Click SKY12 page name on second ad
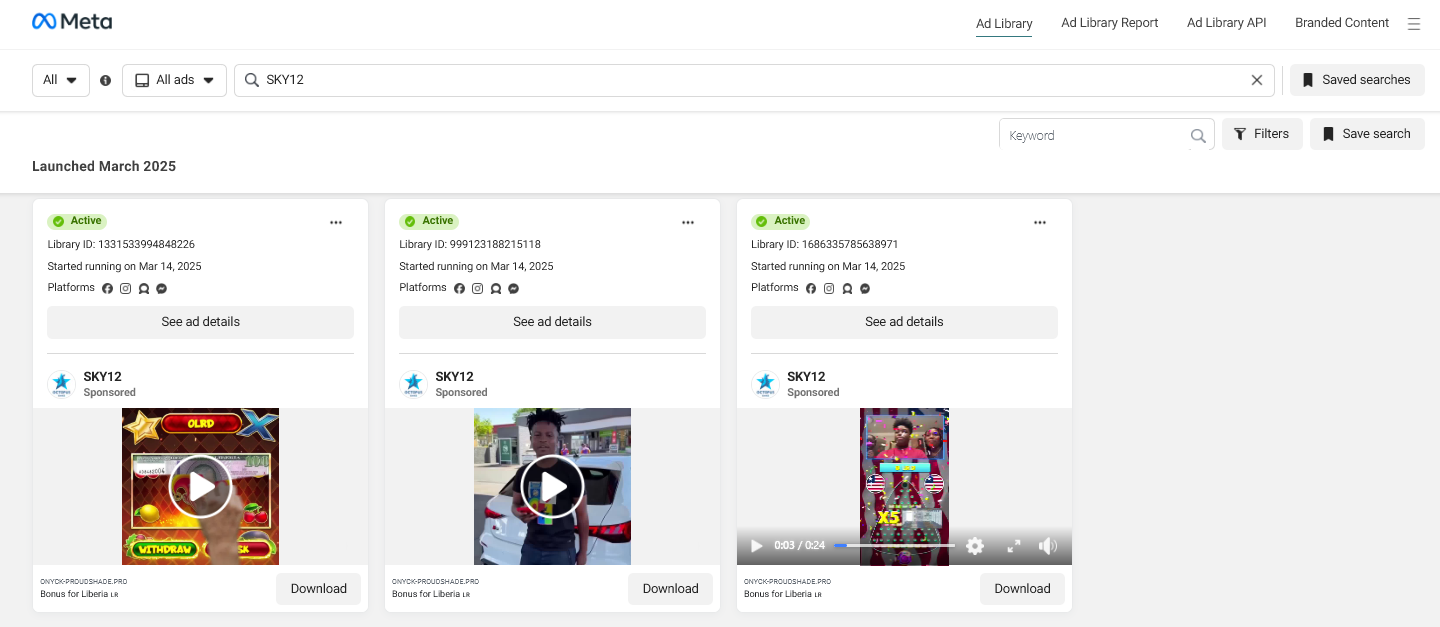The width and height of the screenshot is (1440, 627). point(455,377)
